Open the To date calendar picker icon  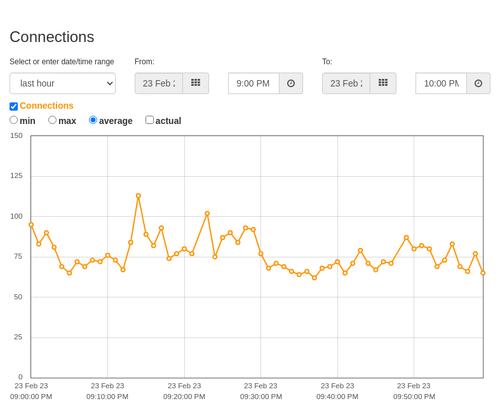(383, 83)
